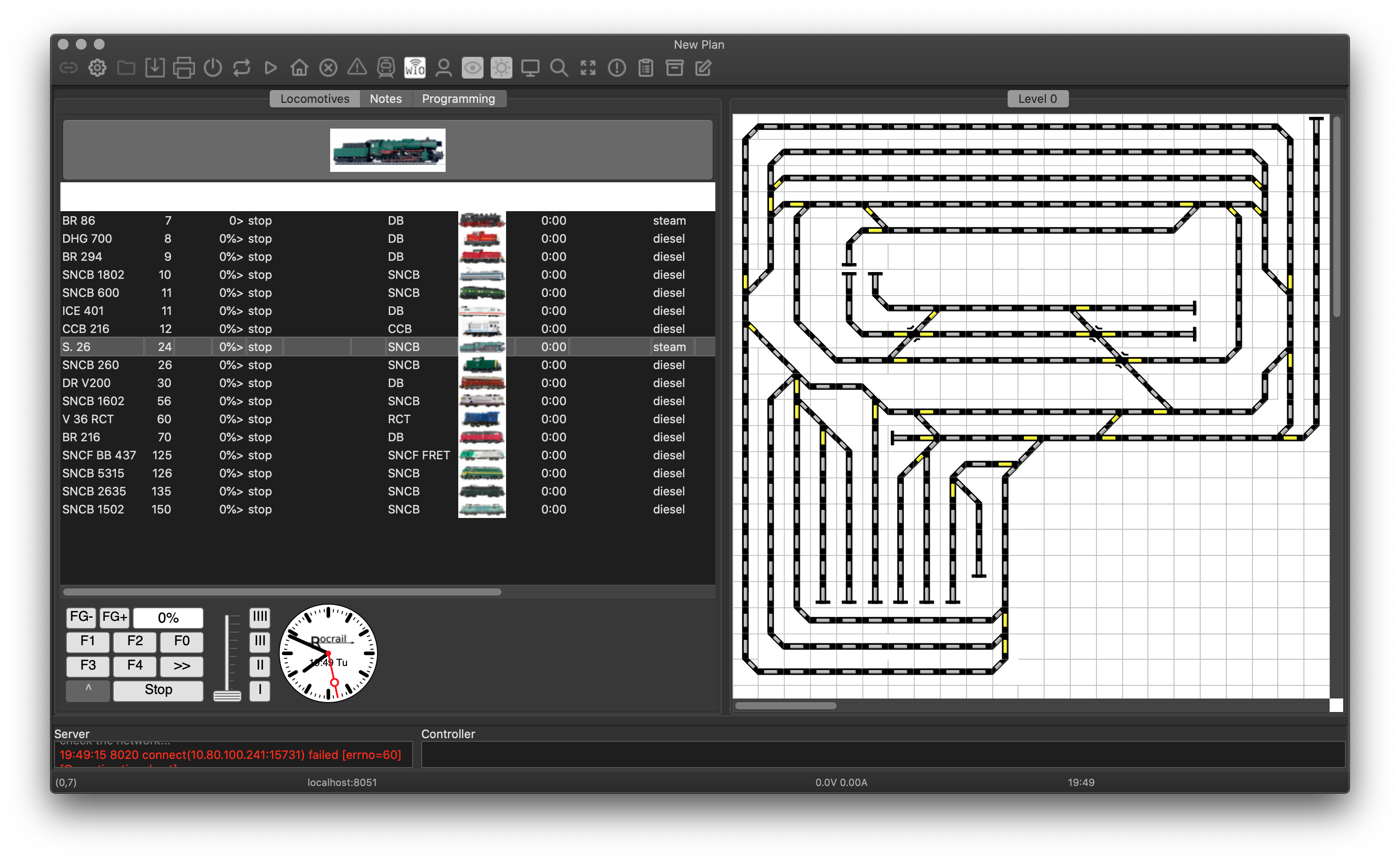
Task: Click the ^ expander button beside Stop
Action: click(87, 689)
